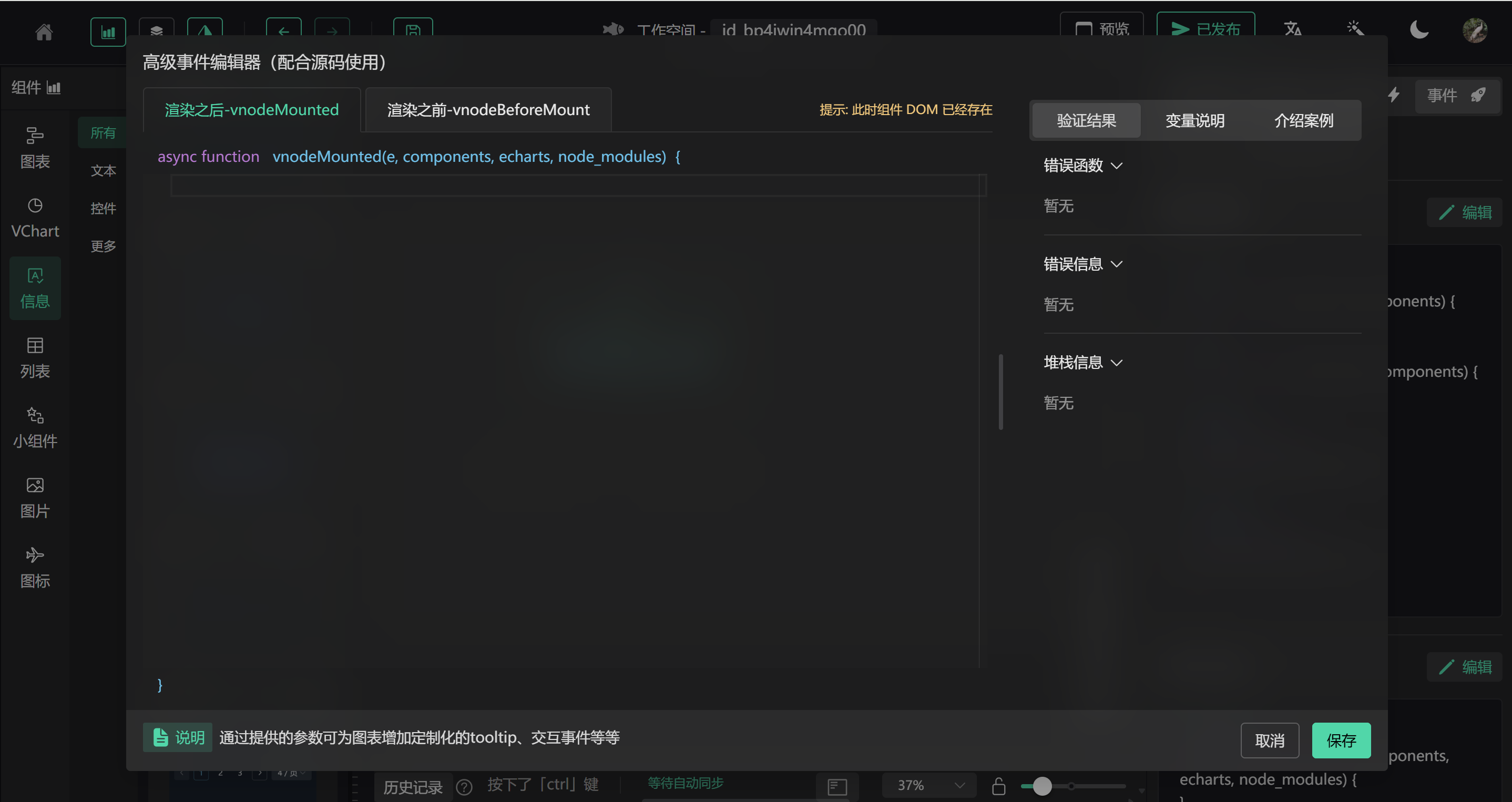This screenshot has width=1512, height=802.
Task: Click the 保存 save button
Action: pos(1341,741)
